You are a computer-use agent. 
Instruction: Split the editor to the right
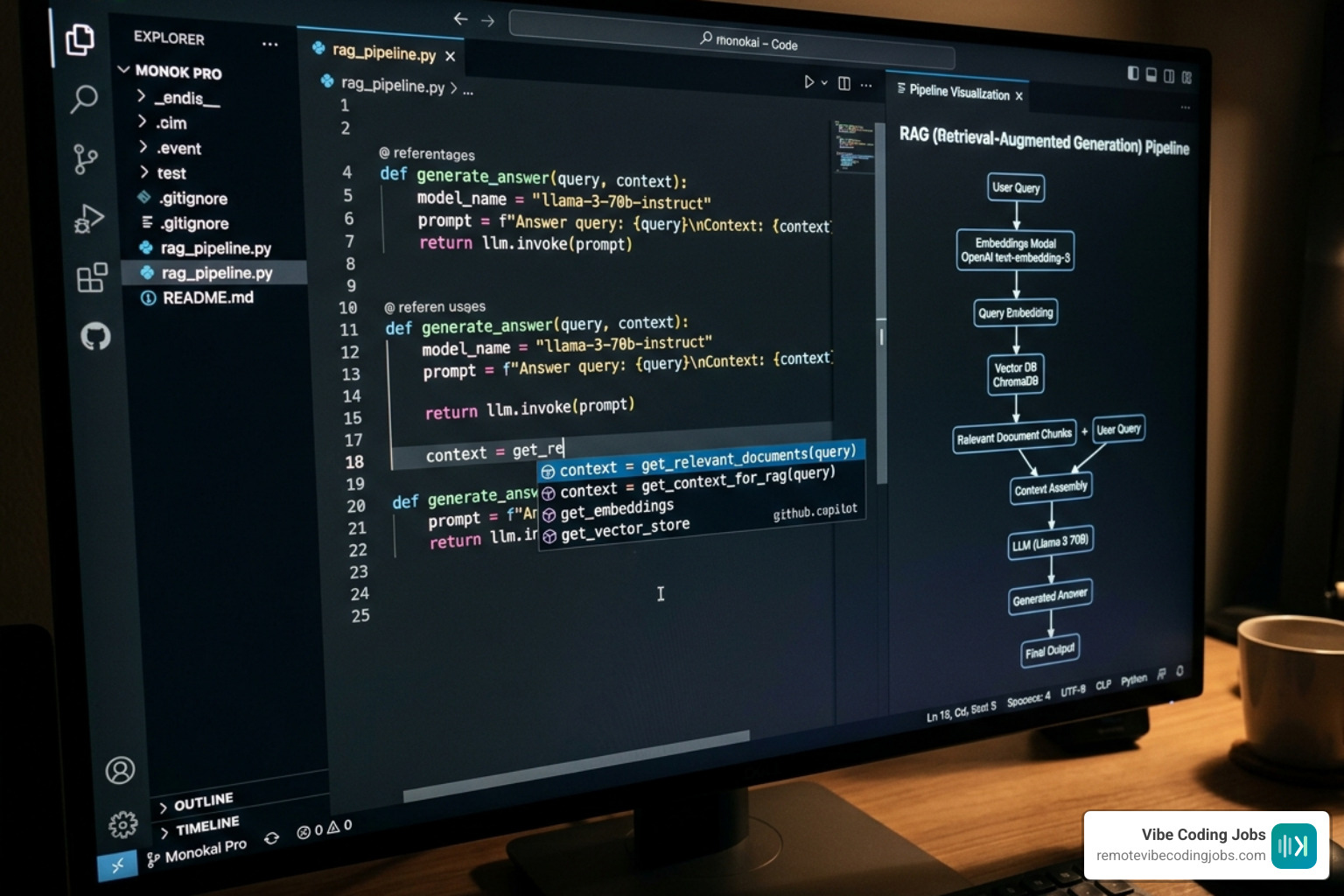(844, 83)
